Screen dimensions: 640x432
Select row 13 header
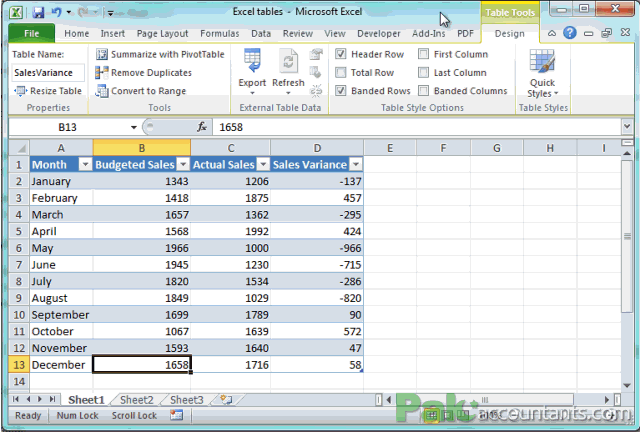click(19, 365)
